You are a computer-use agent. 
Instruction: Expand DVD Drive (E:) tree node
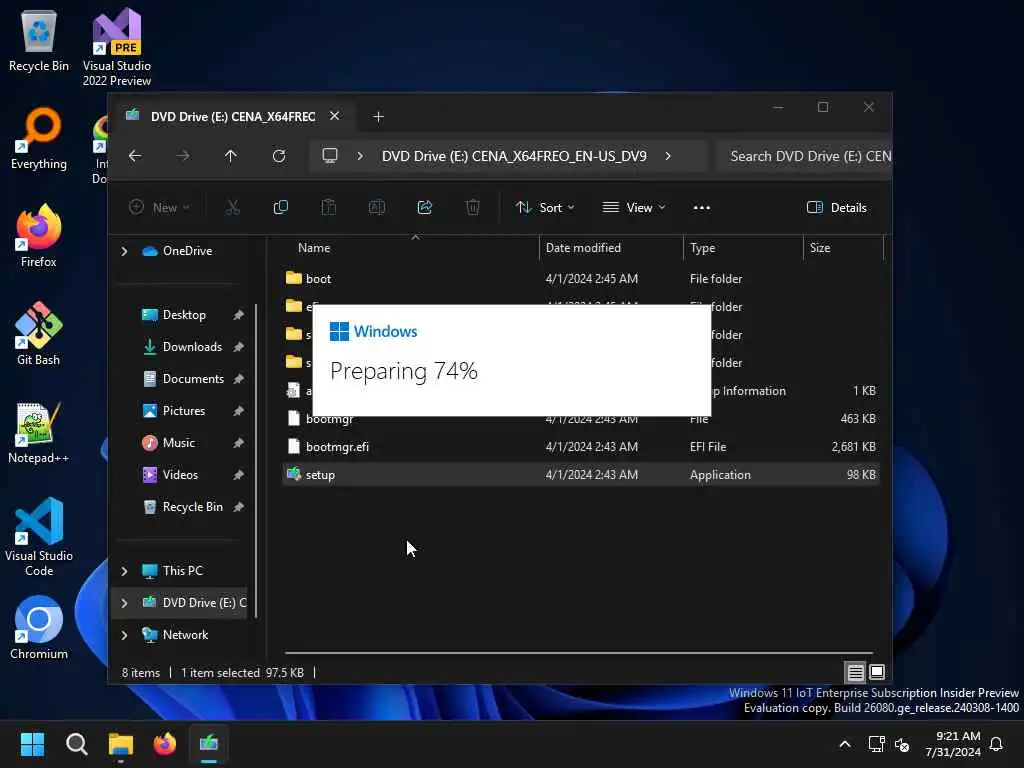pyautogui.click(x=124, y=603)
